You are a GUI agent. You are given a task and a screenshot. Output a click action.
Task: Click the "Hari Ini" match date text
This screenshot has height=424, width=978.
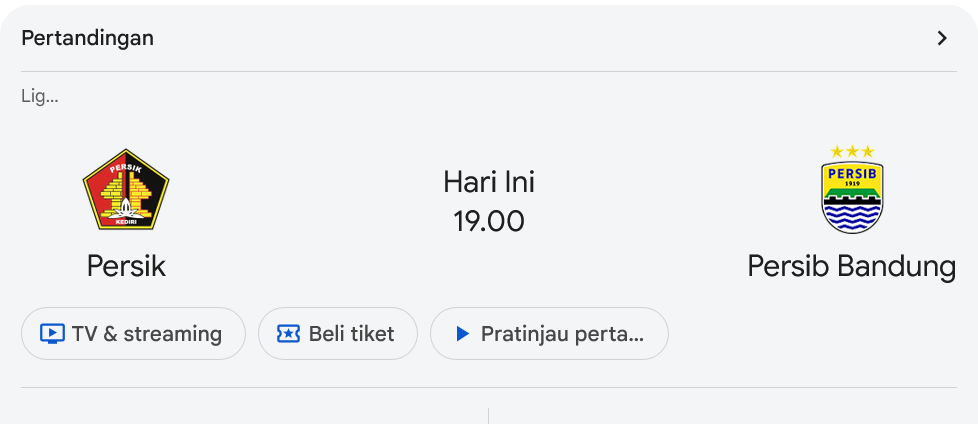click(489, 182)
